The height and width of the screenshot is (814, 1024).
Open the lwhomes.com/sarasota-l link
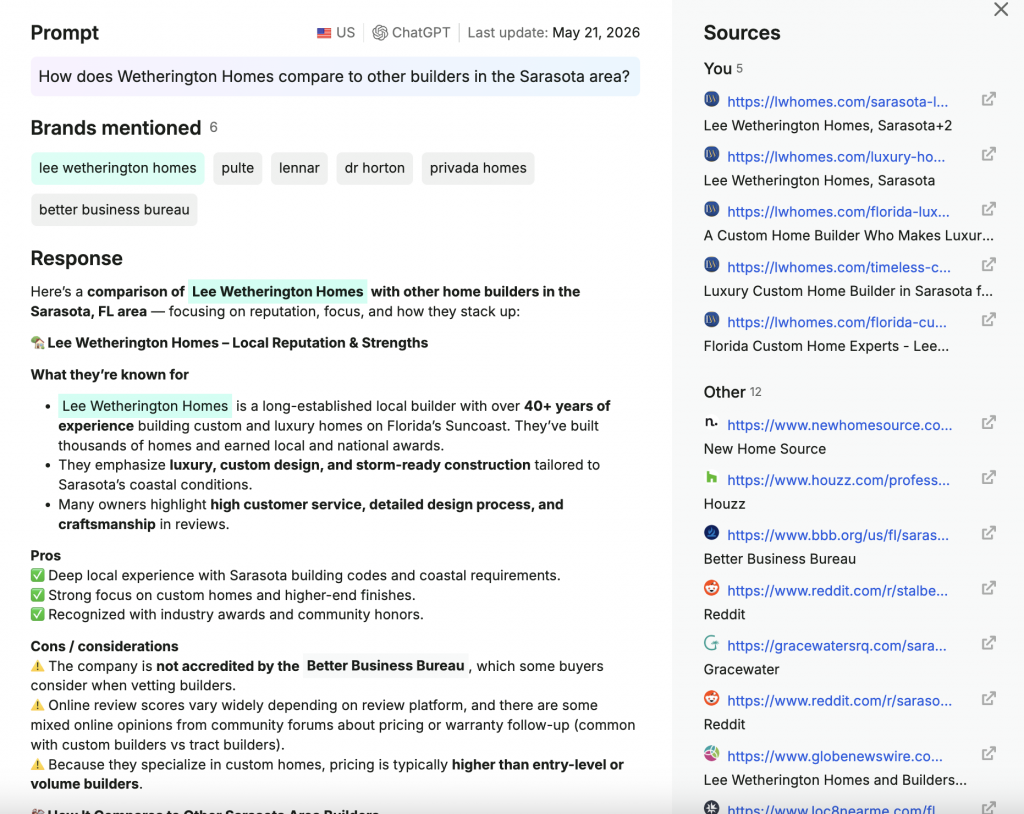pyautogui.click(x=837, y=102)
